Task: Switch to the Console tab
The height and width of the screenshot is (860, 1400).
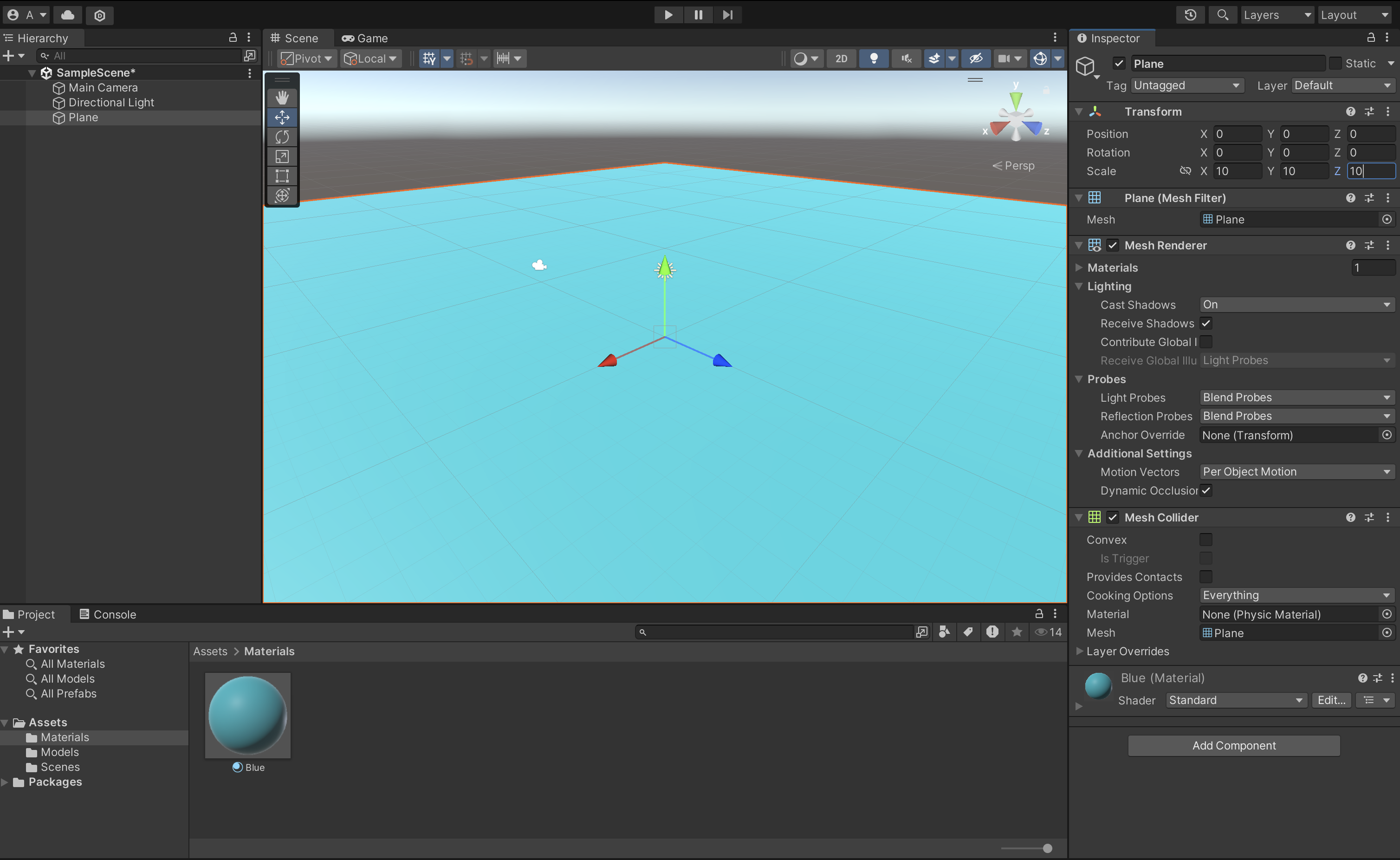Action: tap(108, 614)
